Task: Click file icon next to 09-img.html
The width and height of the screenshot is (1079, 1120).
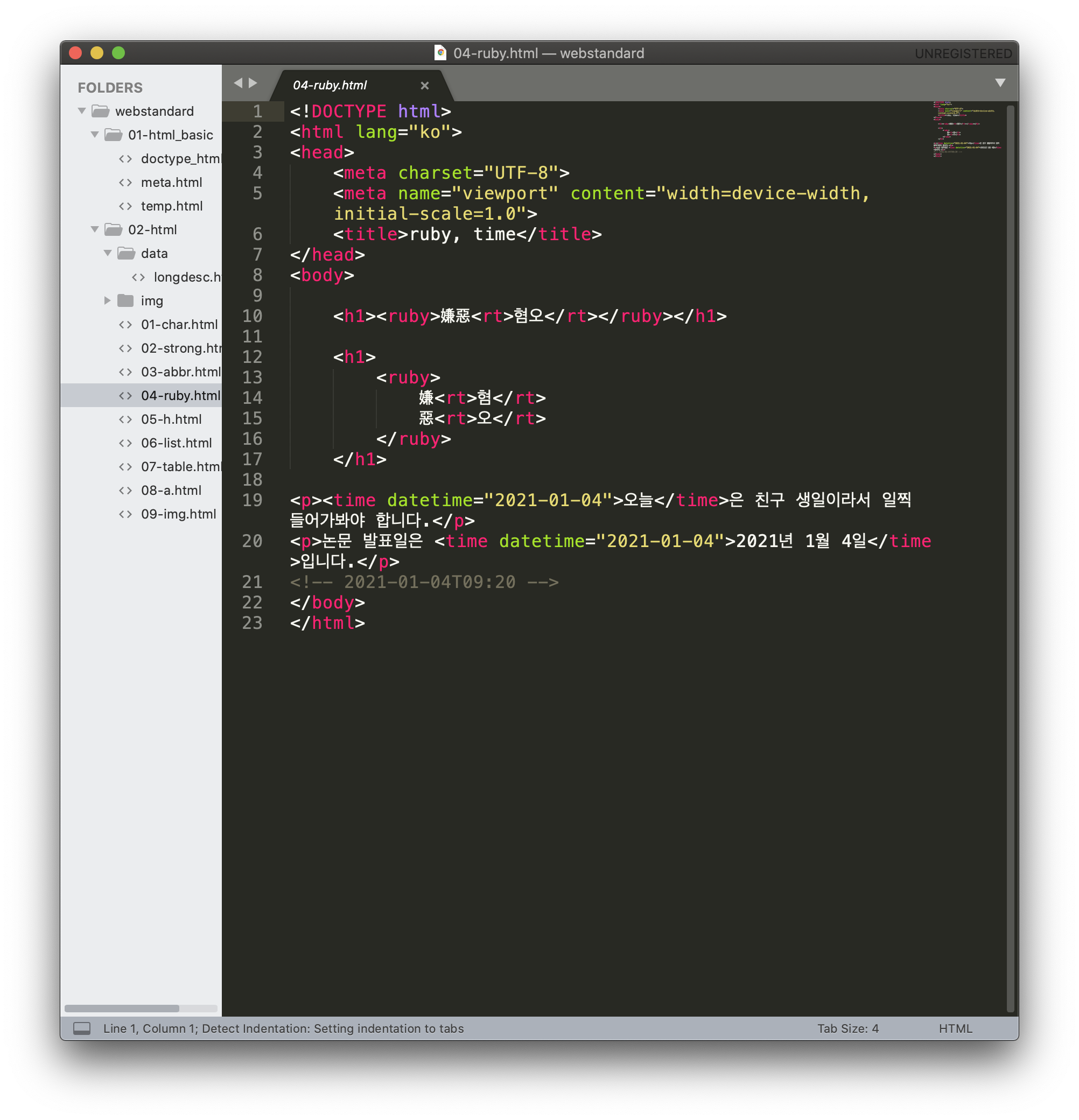Action: tap(125, 514)
